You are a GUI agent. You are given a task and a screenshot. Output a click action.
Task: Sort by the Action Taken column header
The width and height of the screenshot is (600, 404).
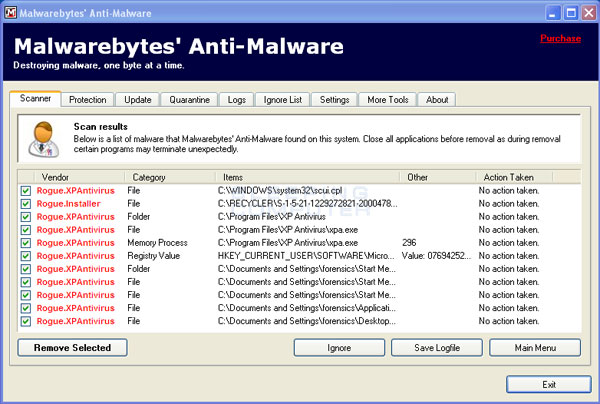point(514,177)
